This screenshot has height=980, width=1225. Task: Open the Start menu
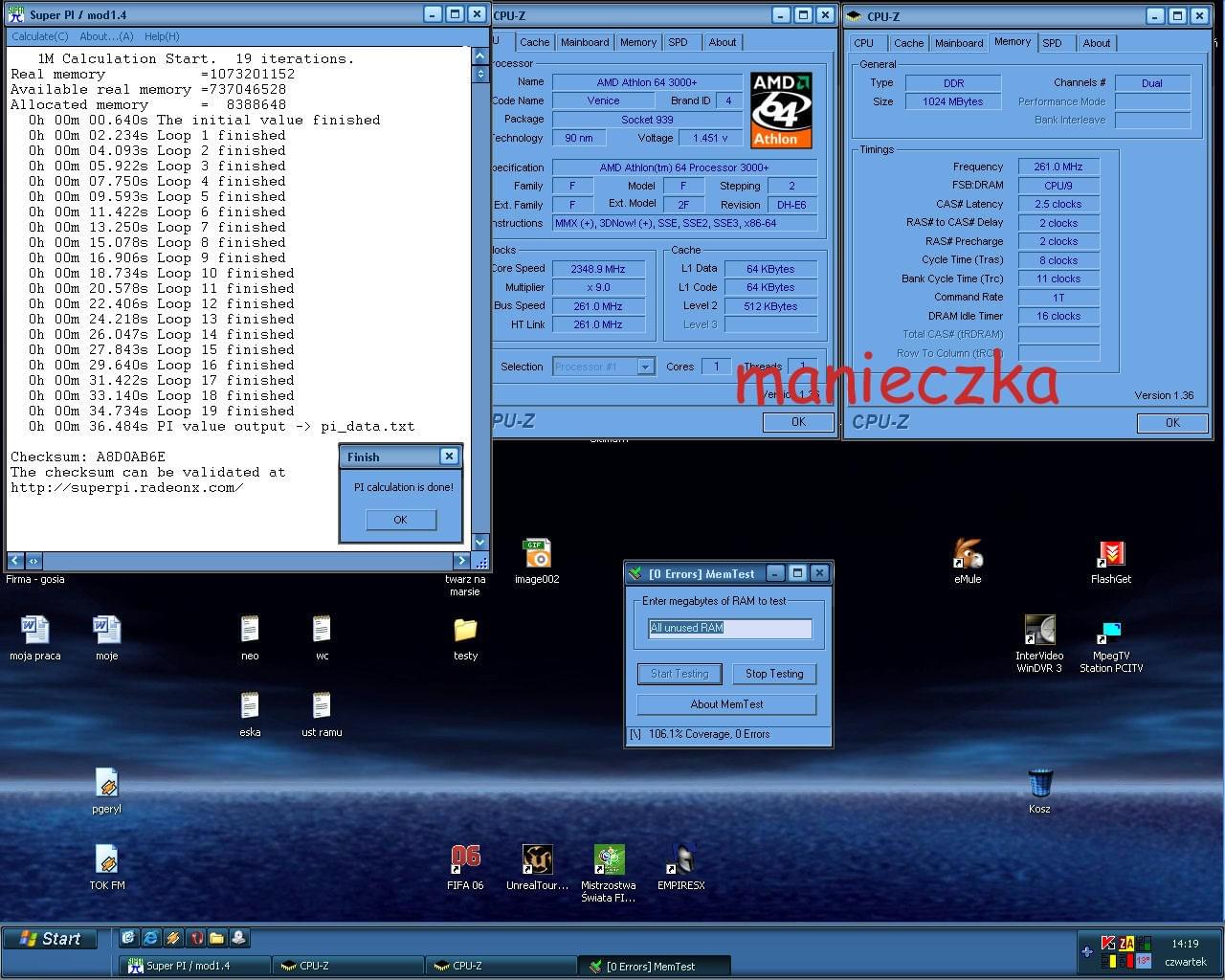51,938
